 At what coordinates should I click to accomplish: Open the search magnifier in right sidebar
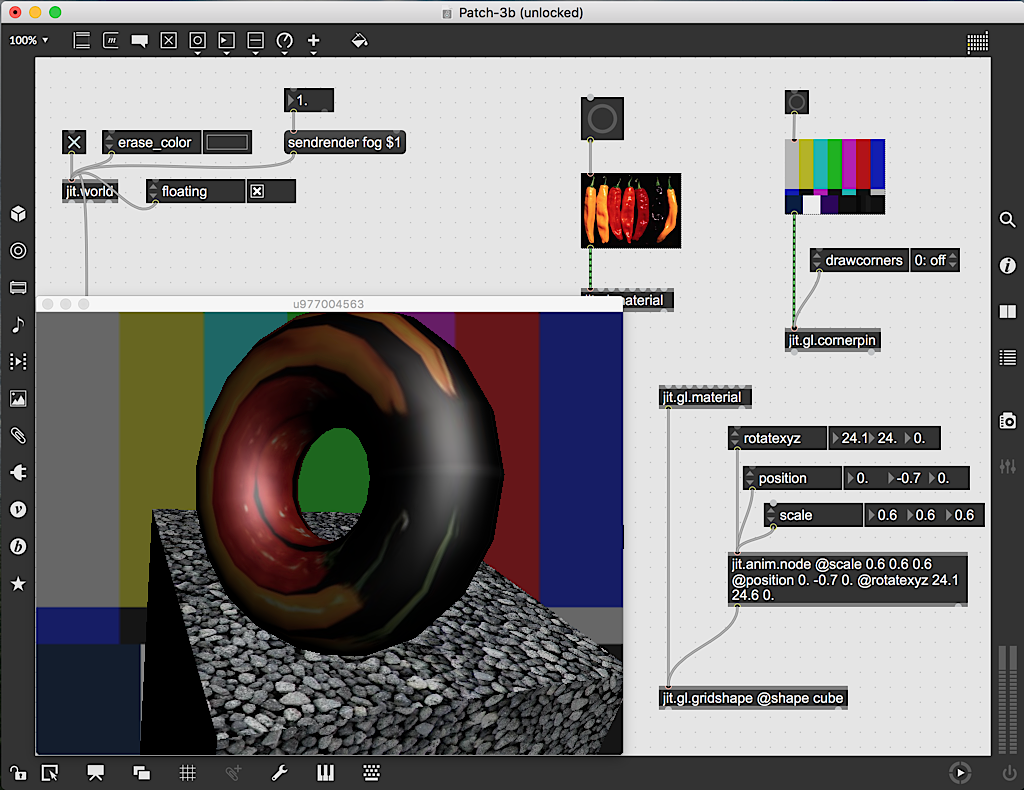(1008, 219)
